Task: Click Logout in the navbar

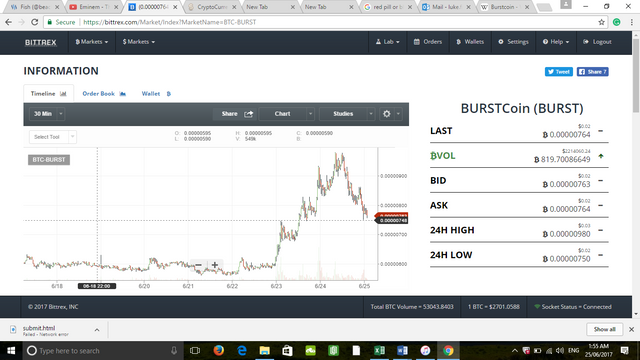Action: tap(598, 42)
